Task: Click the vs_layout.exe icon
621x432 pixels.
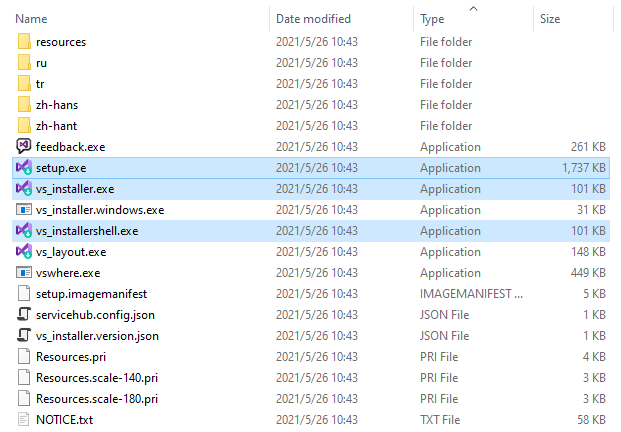Action: 24,251
